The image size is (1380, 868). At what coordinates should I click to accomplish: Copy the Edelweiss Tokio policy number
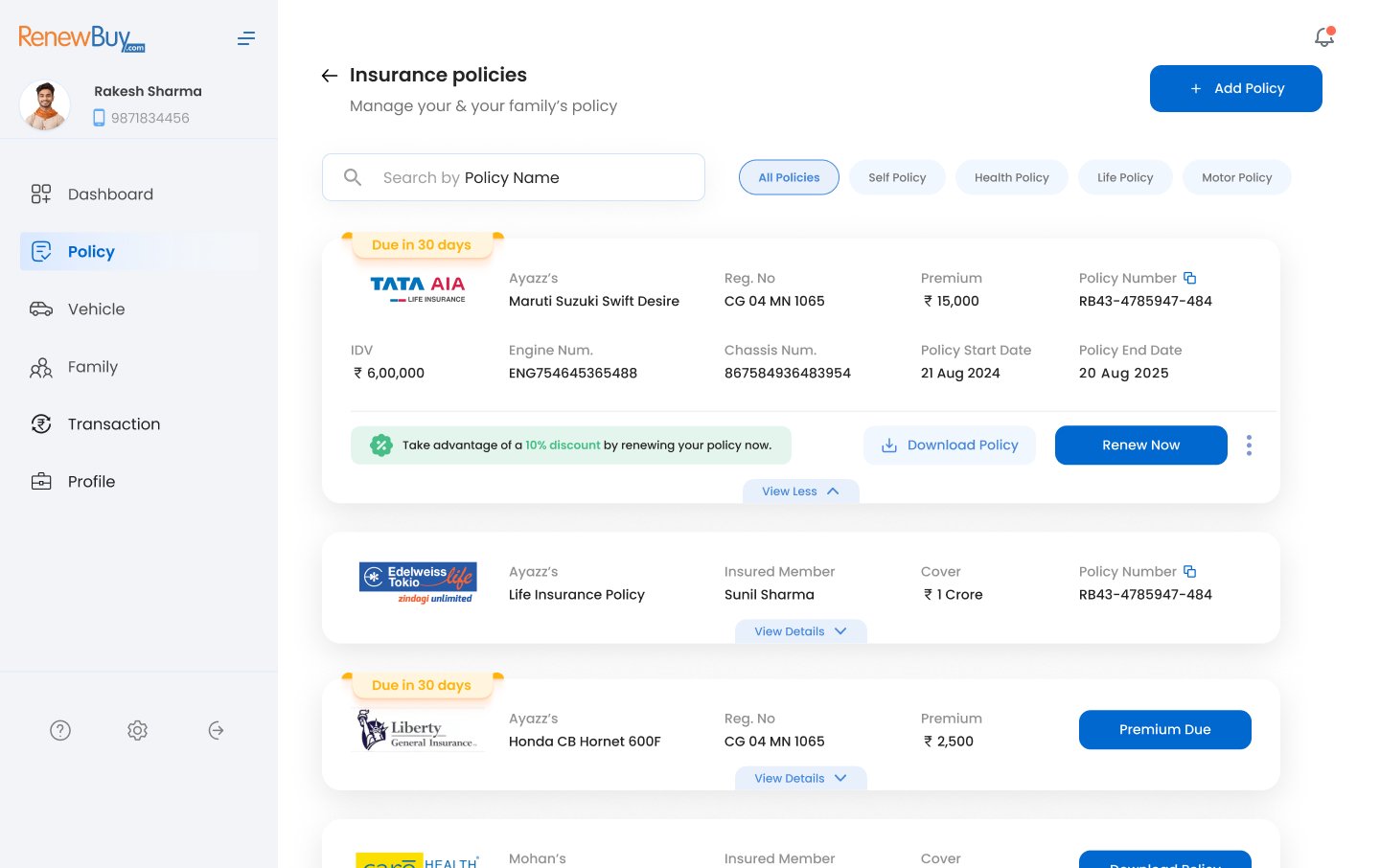pyautogui.click(x=1190, y=571)
